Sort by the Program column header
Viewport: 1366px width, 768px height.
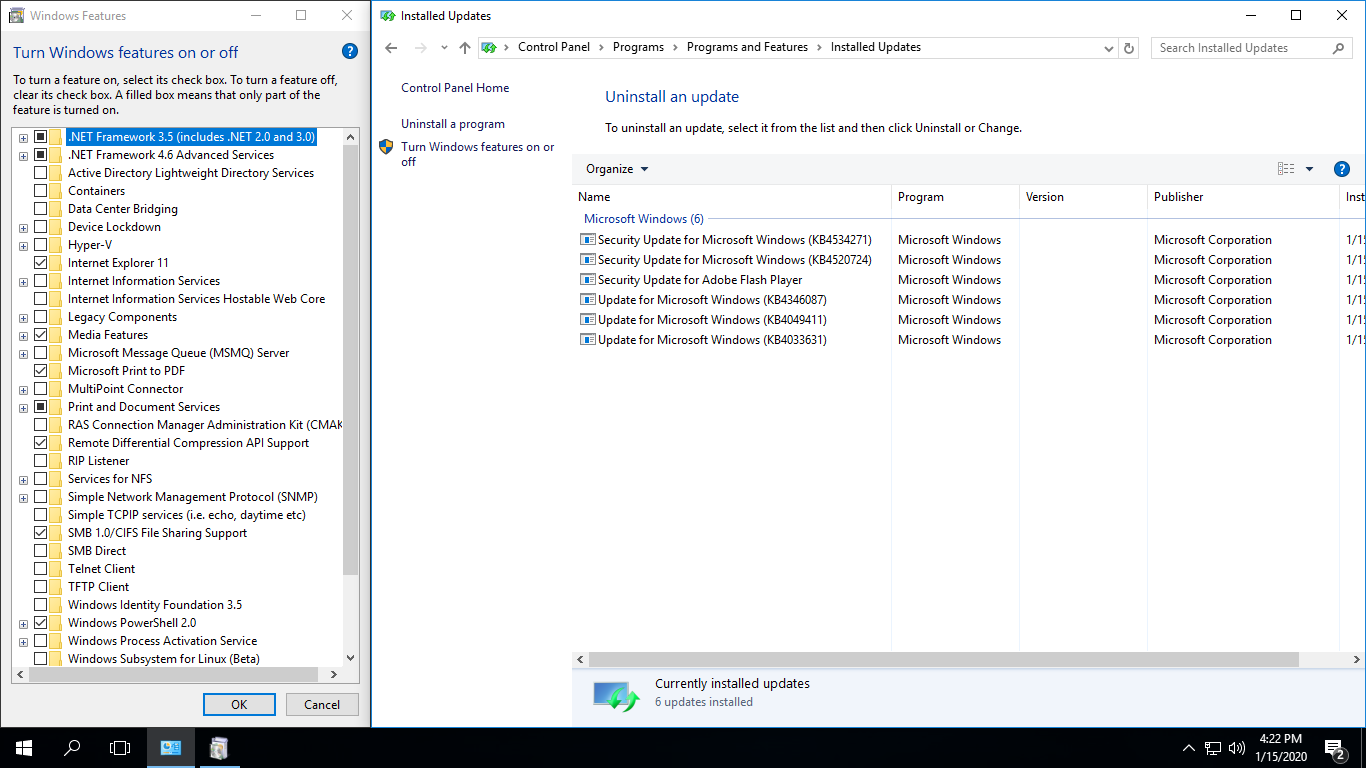[955, 197]
